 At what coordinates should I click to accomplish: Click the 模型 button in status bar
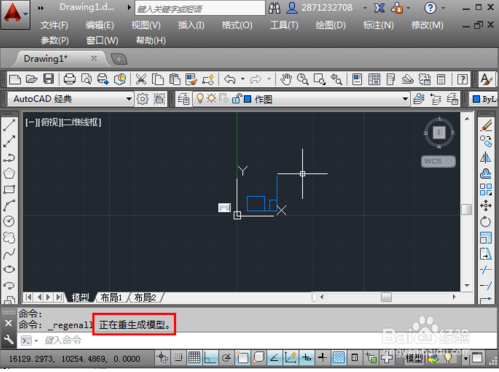pos(414,358)
